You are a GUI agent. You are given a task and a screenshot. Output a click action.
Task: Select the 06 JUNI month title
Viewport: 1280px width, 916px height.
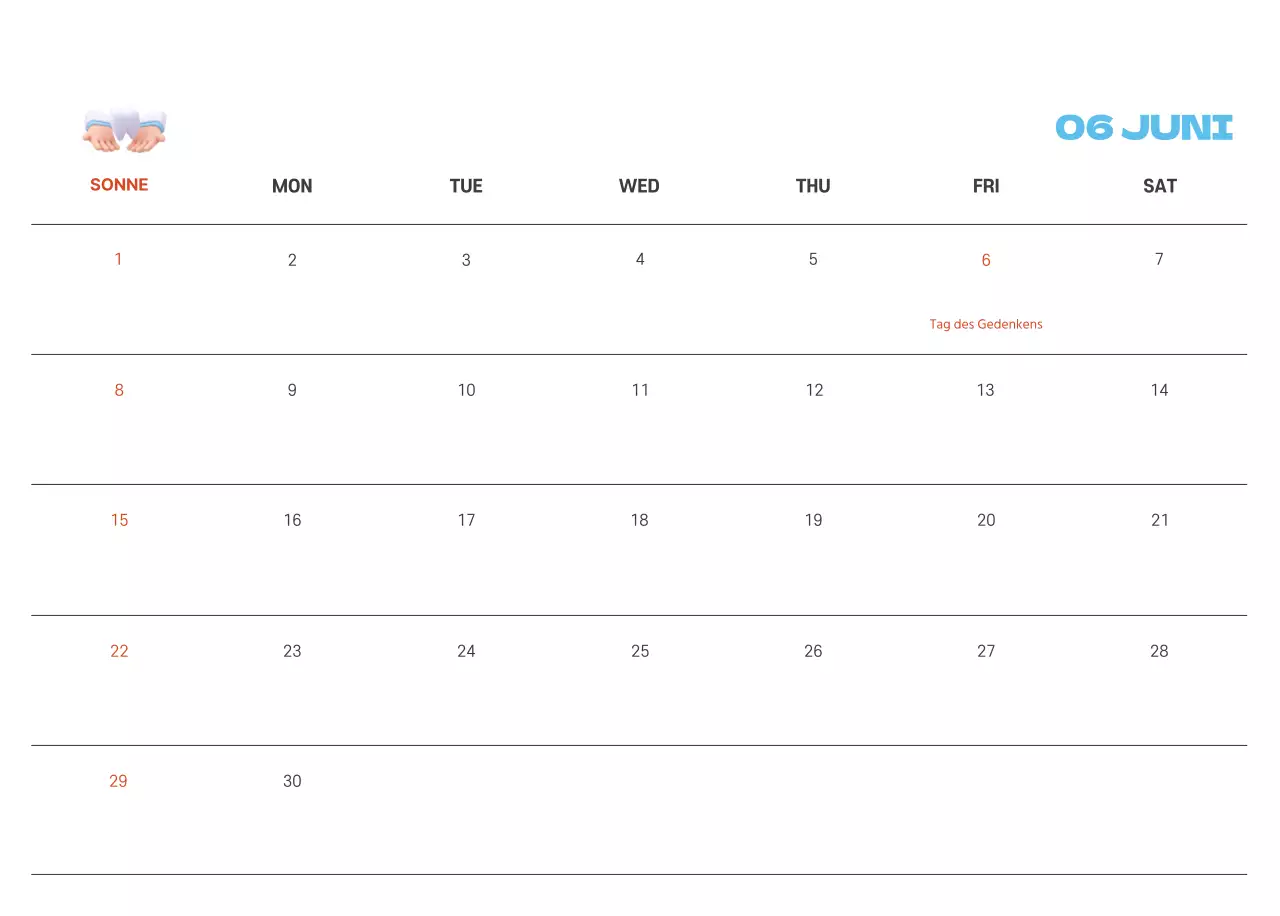pos(1144,128)
